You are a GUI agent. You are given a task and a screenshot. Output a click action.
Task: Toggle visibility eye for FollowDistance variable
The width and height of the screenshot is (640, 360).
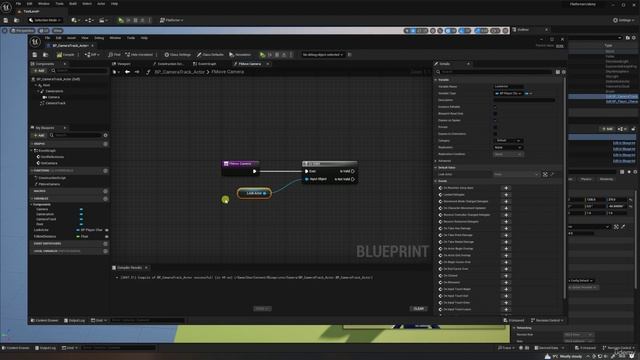pyautogui.click(x=107, y=236)
